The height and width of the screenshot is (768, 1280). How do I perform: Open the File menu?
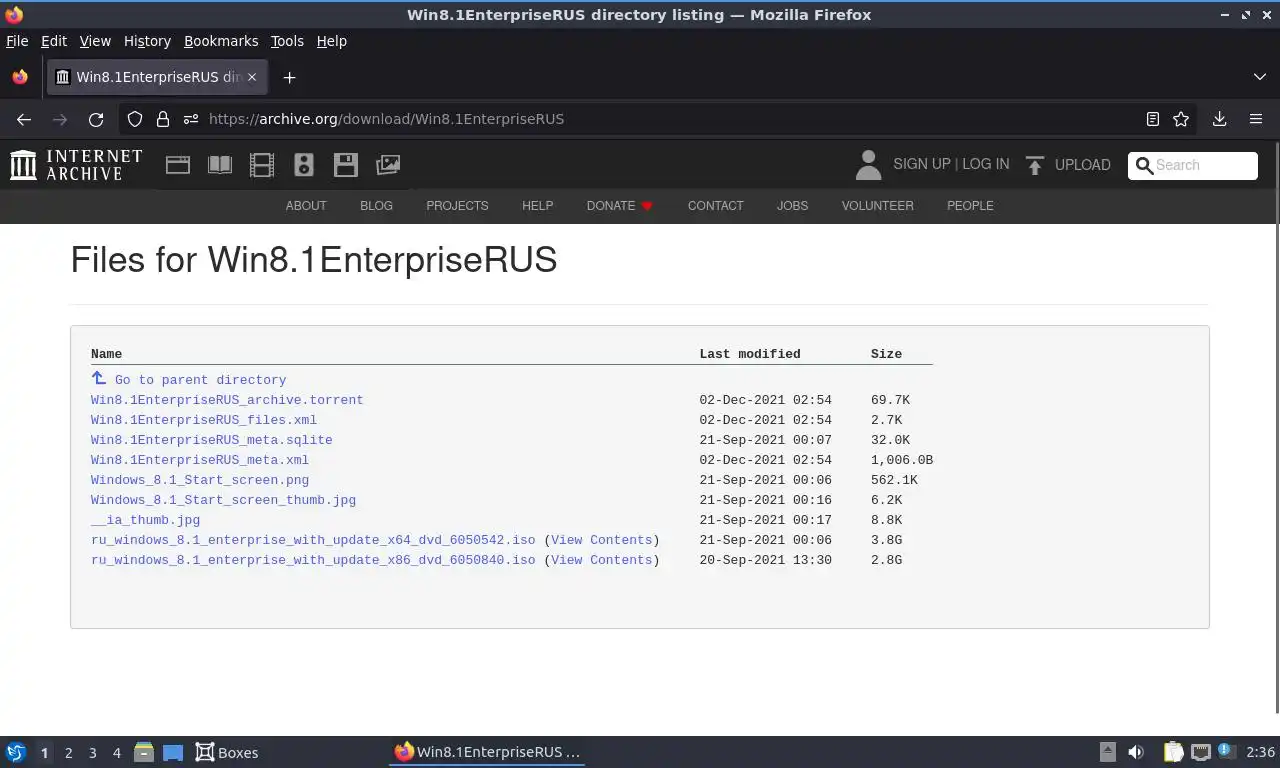click(x=17, y=41)
